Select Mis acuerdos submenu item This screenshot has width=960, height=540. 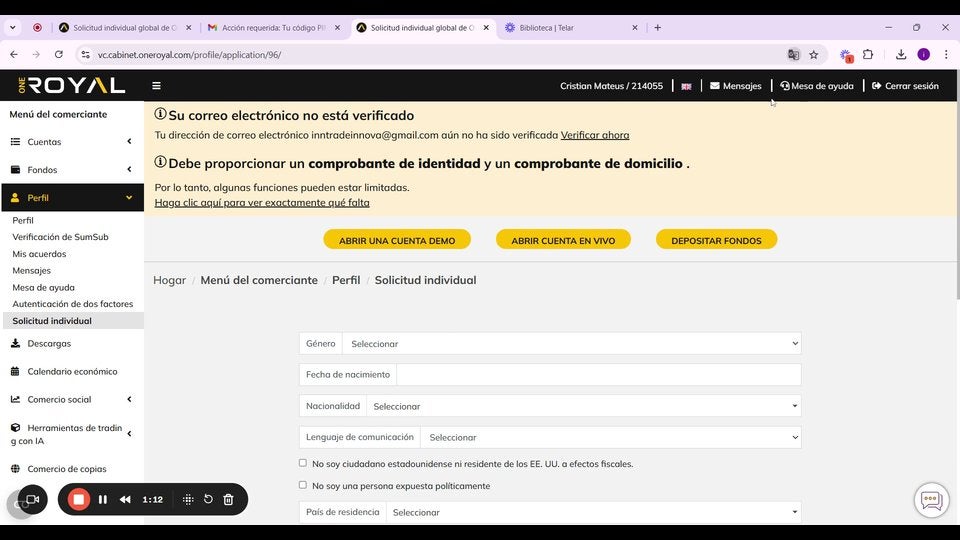tap(39, 253)
